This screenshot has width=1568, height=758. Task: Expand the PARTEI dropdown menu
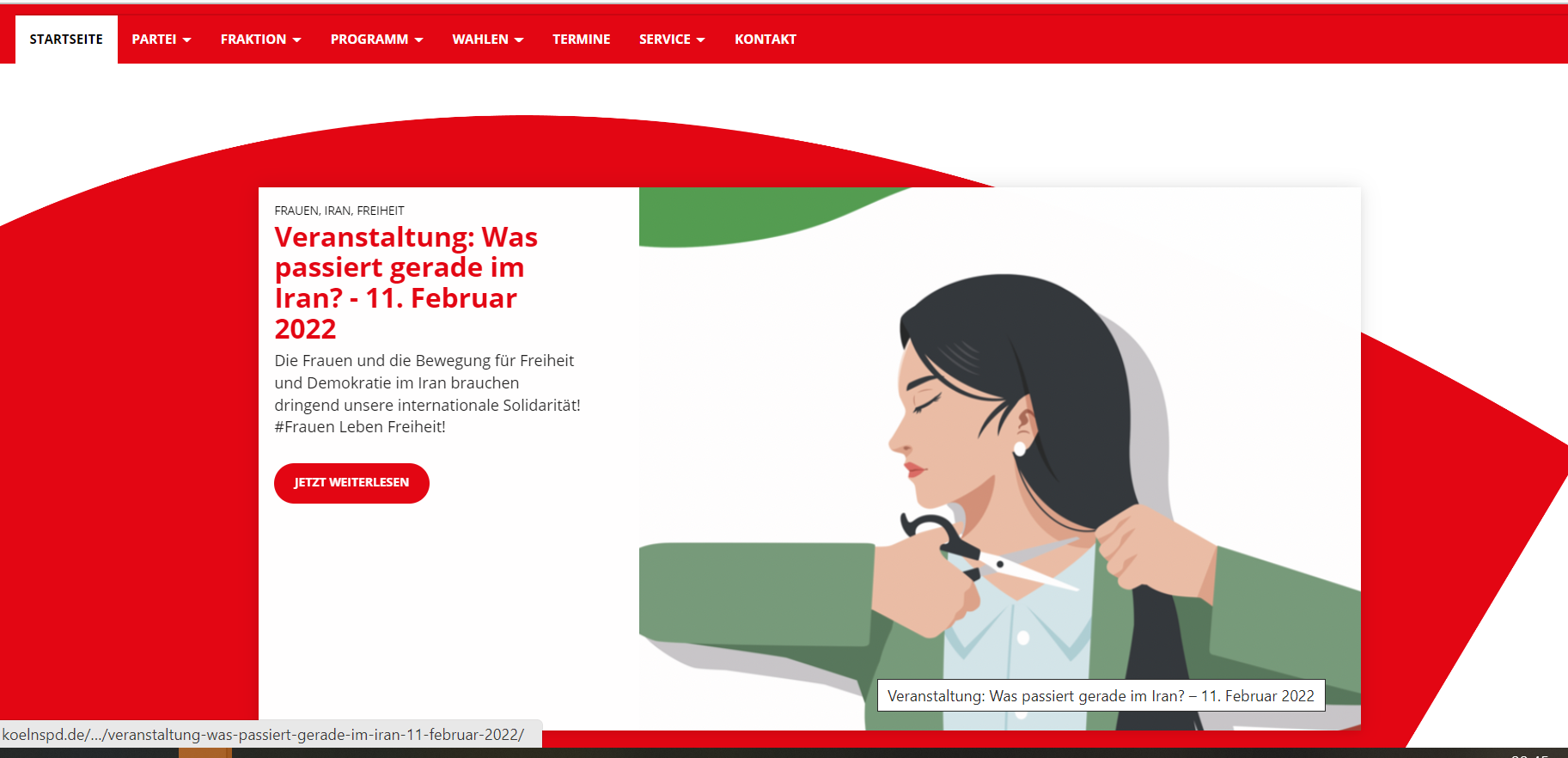point(162,40)
